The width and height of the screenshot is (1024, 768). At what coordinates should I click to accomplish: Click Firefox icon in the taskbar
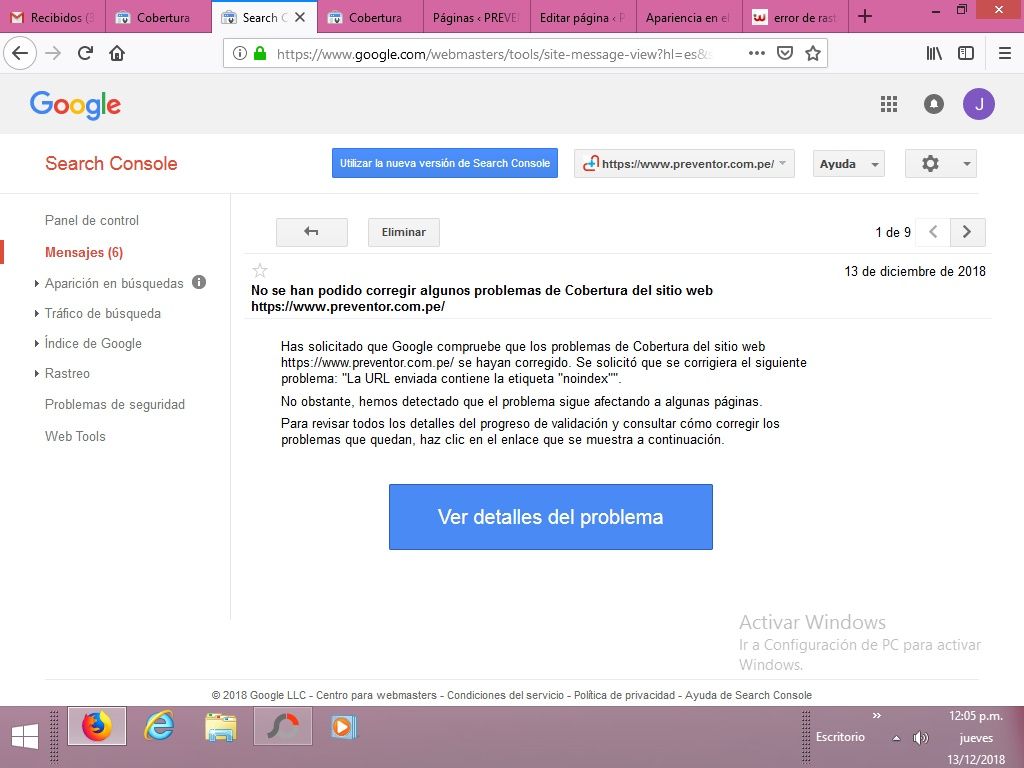click(x=97, y=726)
